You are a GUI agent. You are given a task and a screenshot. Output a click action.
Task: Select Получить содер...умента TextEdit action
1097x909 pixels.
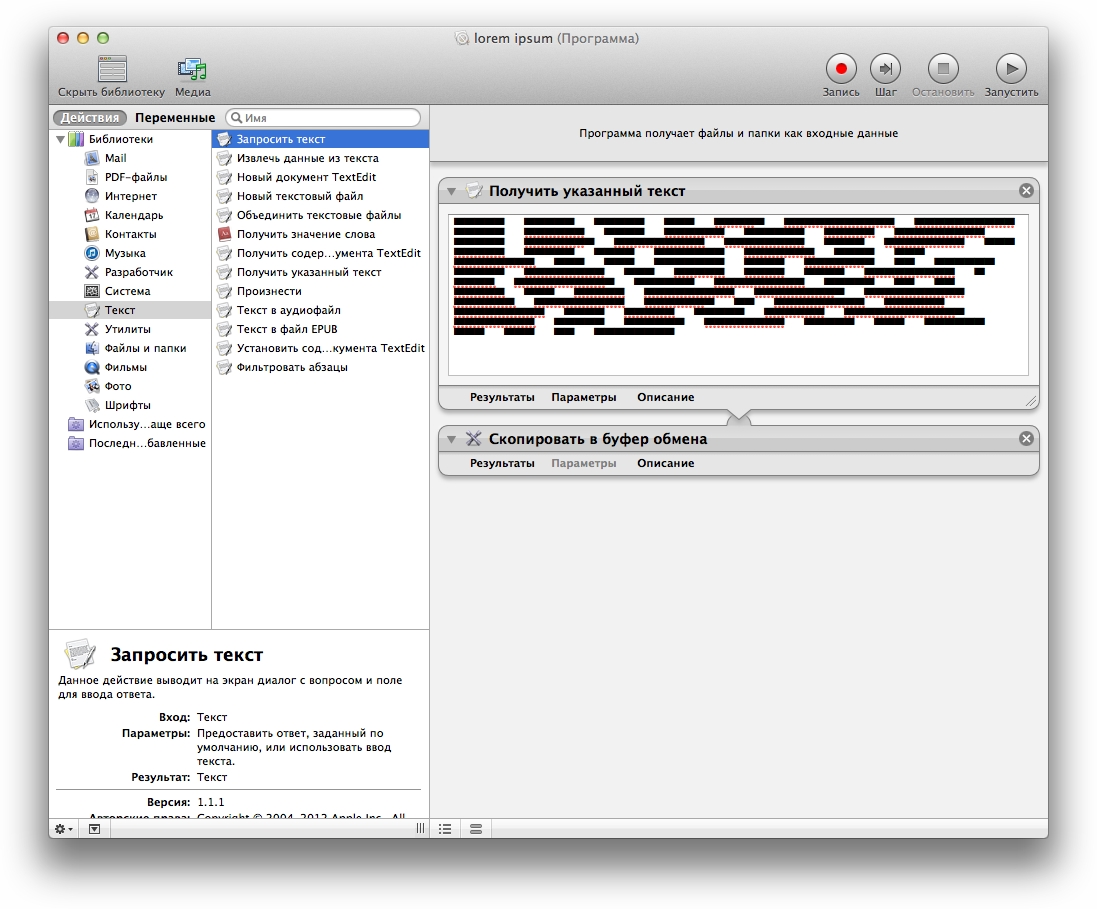(320, 253)
